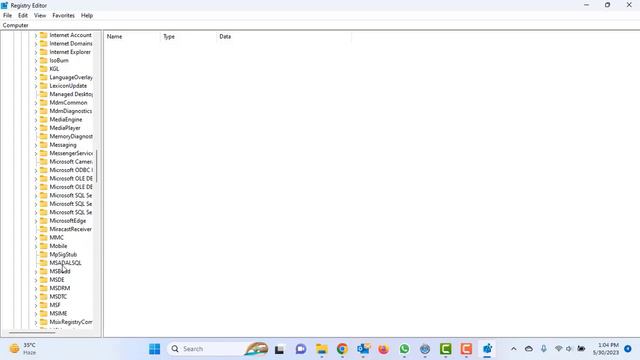Click the LanguageOverlay folder icon
640x360 pixels.
[x=44, y=77]
